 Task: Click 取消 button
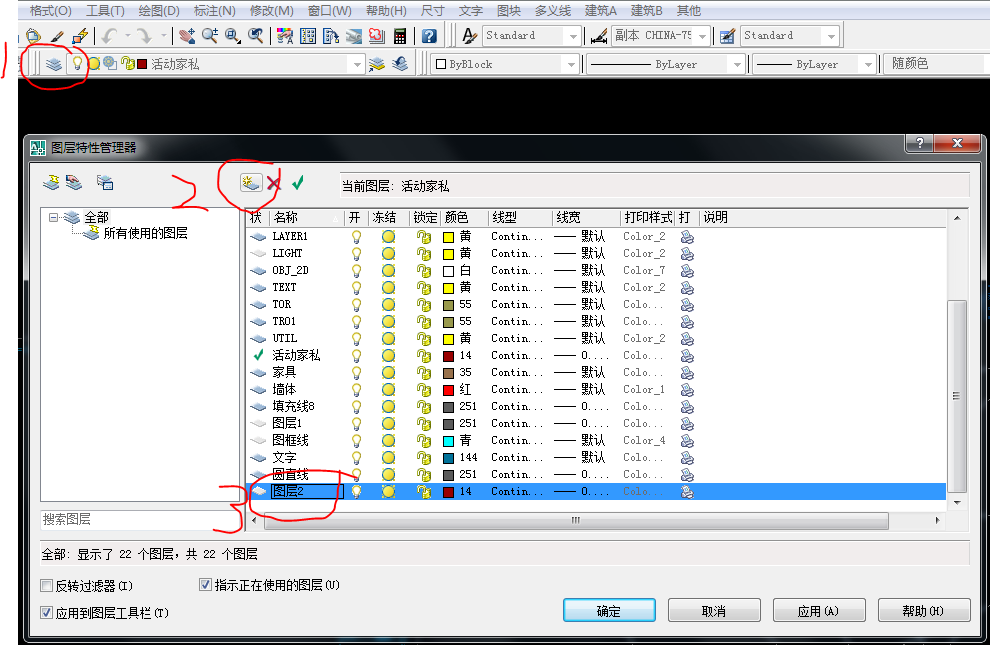tap(714, 611)
